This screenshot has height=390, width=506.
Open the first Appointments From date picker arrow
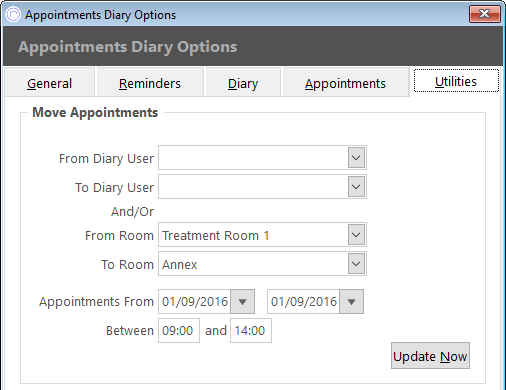tap(243, 302)
